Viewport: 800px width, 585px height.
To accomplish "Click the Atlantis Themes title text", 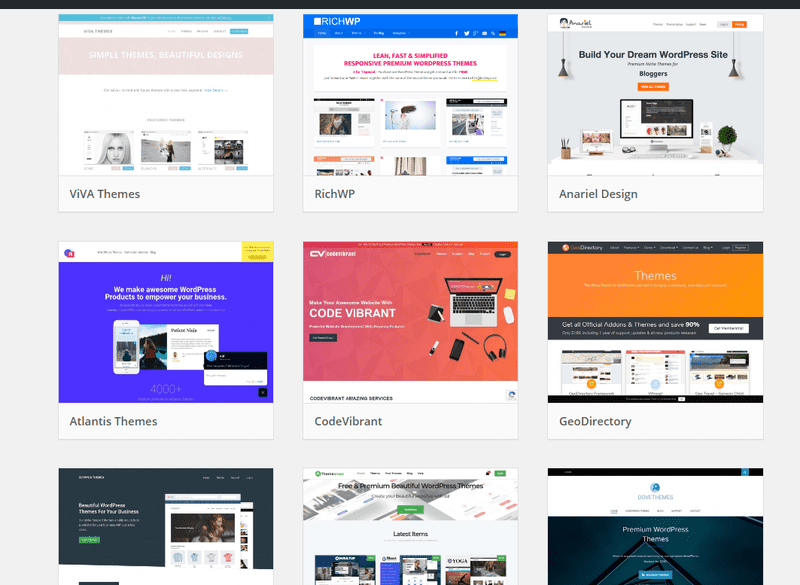I will pyautogui.click(x=114, y=421).
